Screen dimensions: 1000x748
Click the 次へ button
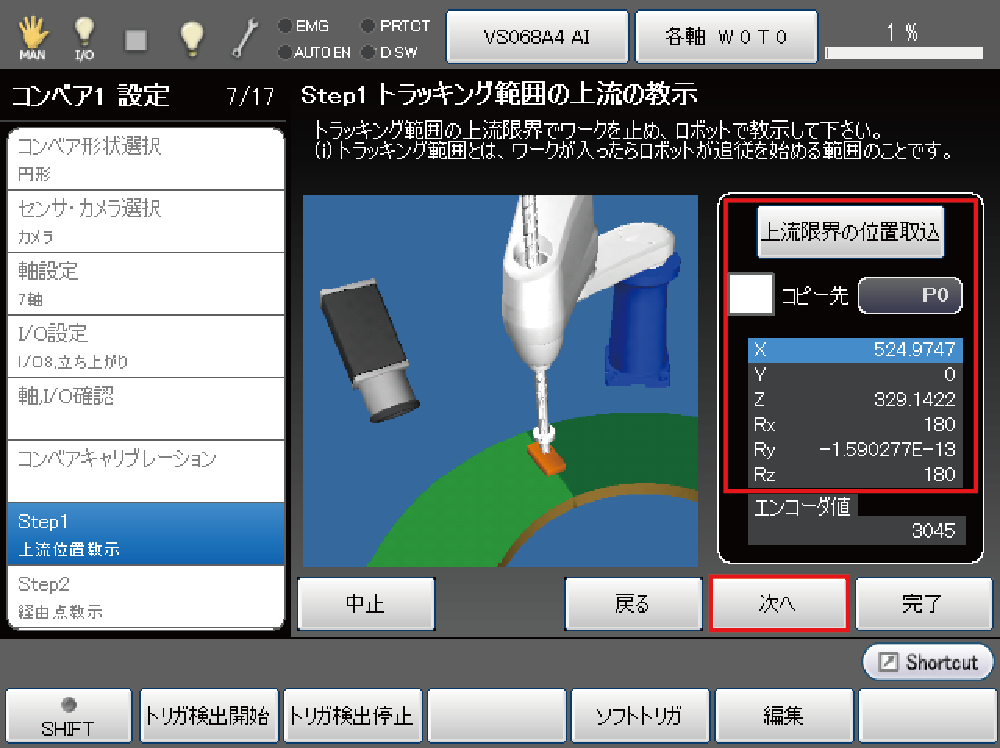tap(778, 604)
